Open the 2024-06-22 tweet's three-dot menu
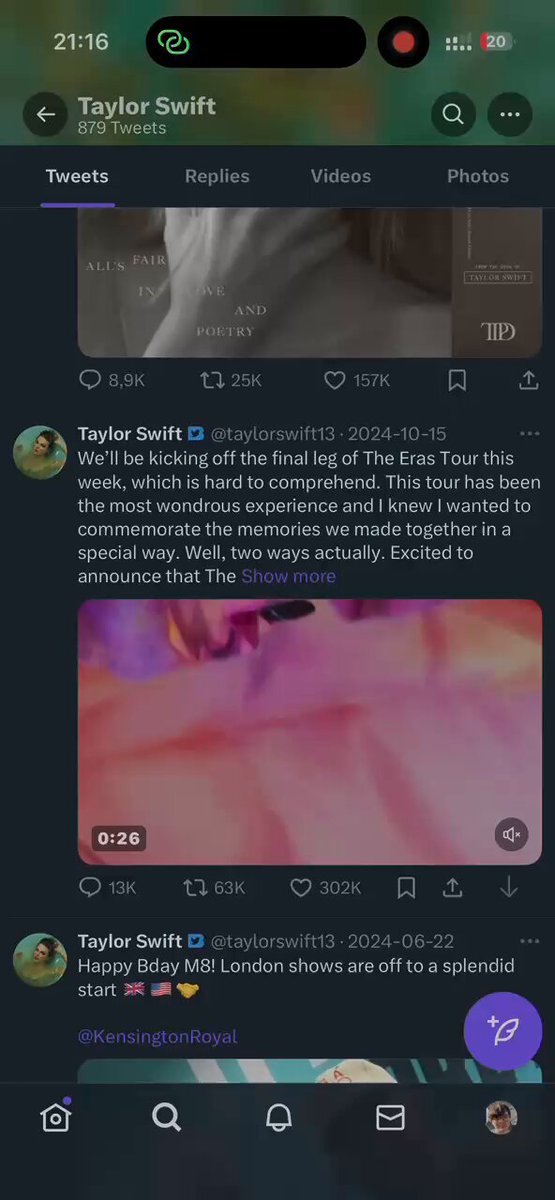The height and width of the screenshot is (1200, 555). pos(529,942)
